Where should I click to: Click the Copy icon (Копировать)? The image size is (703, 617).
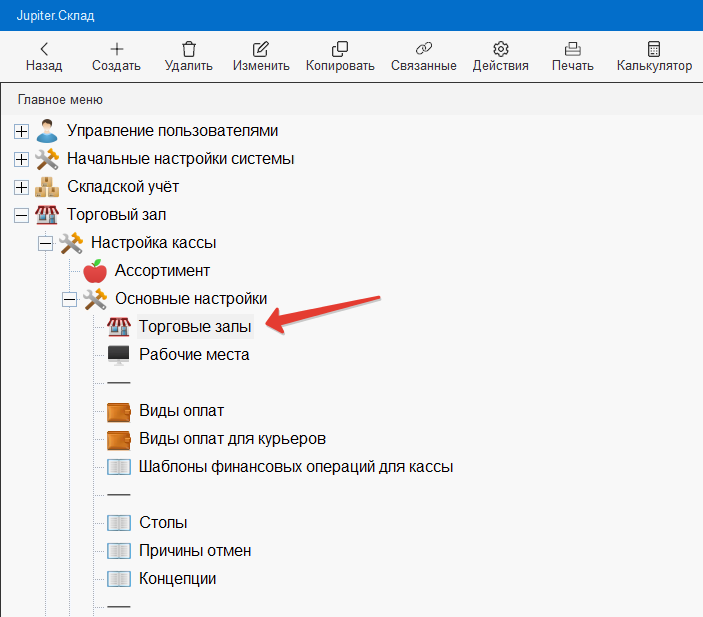(339, 49)
